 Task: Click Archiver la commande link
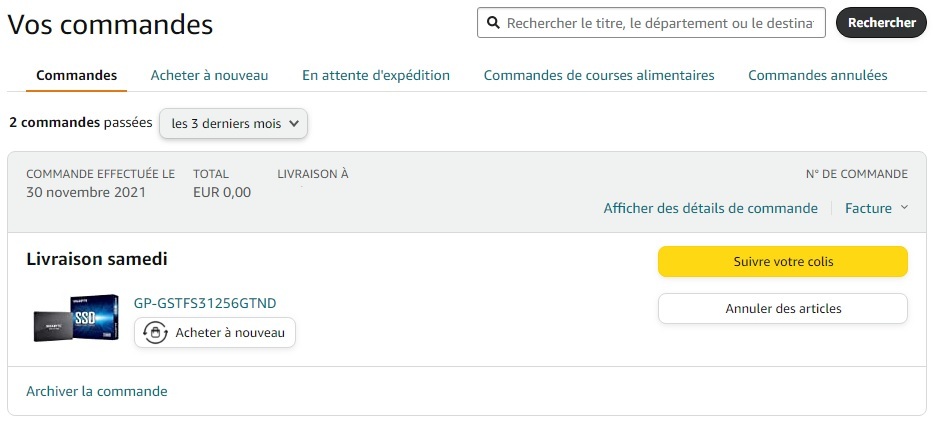tap(97, 391)
